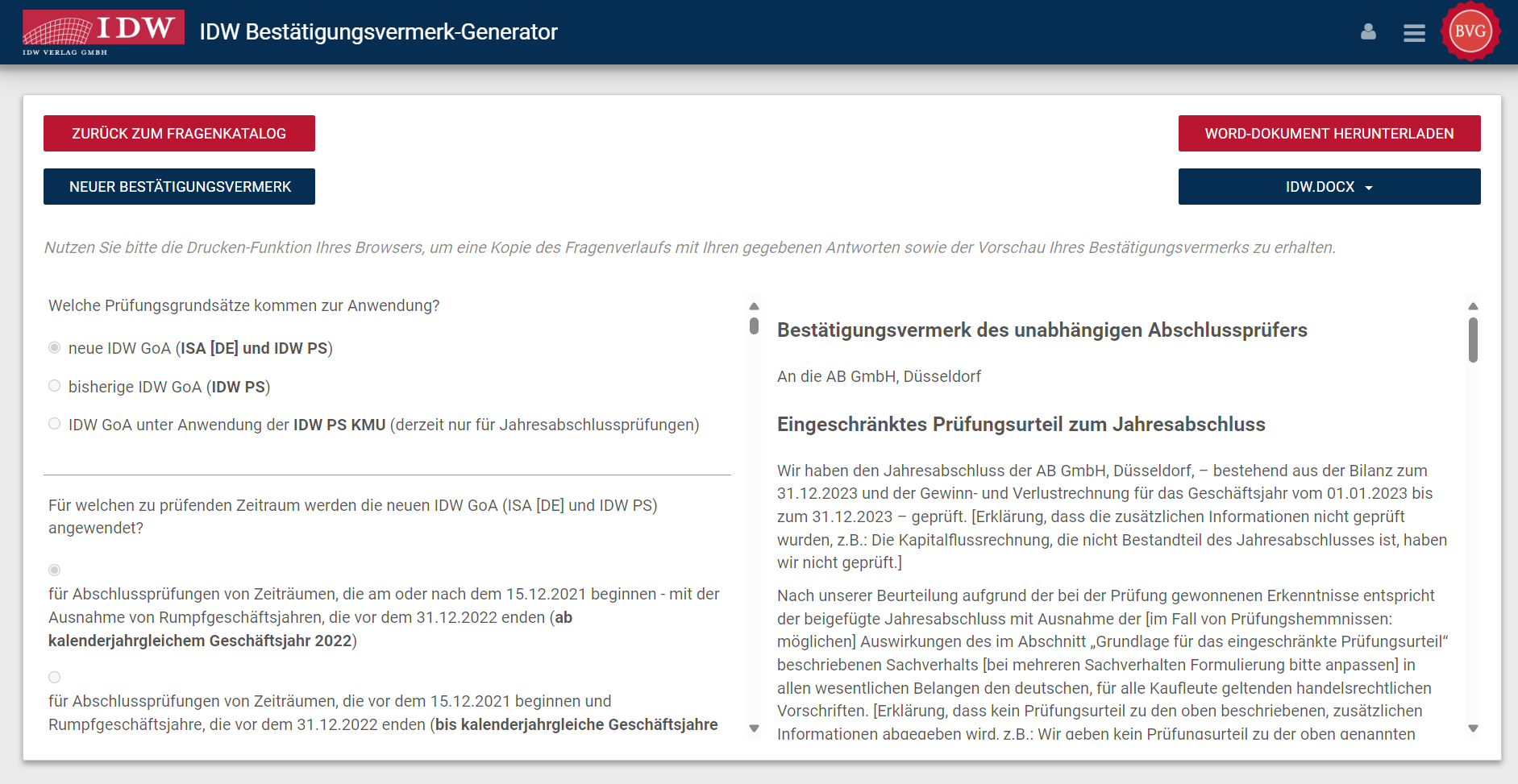
Task: Click the red BVG seal badge
Action: 1470,31
